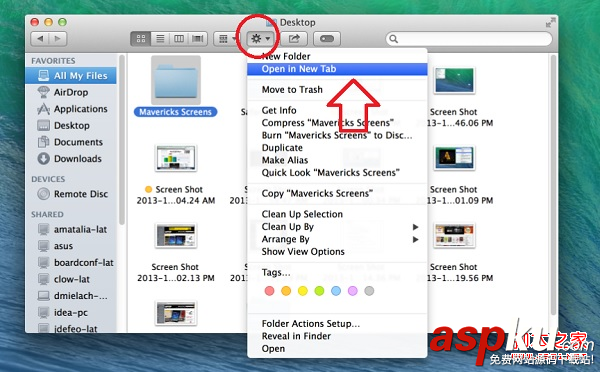Select screenshot thumbnail dated 19.56 PM
Image resolution: width=600 pixels, height=372 pixels.
click(454, 235)
